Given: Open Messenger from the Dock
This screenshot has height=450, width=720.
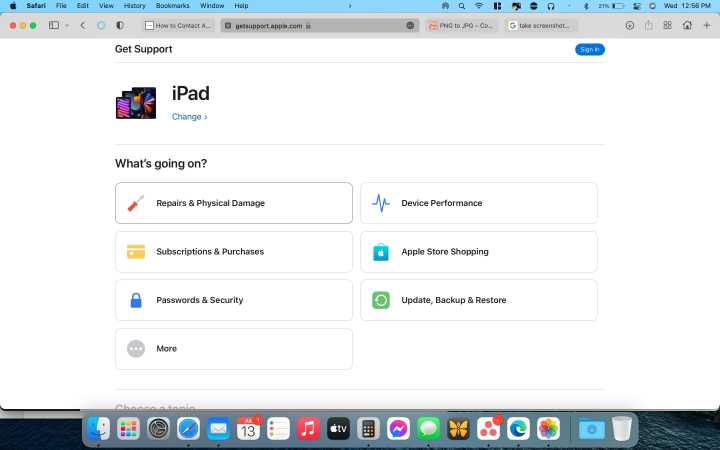Looking at the screenshot, I should coord(398,429).
